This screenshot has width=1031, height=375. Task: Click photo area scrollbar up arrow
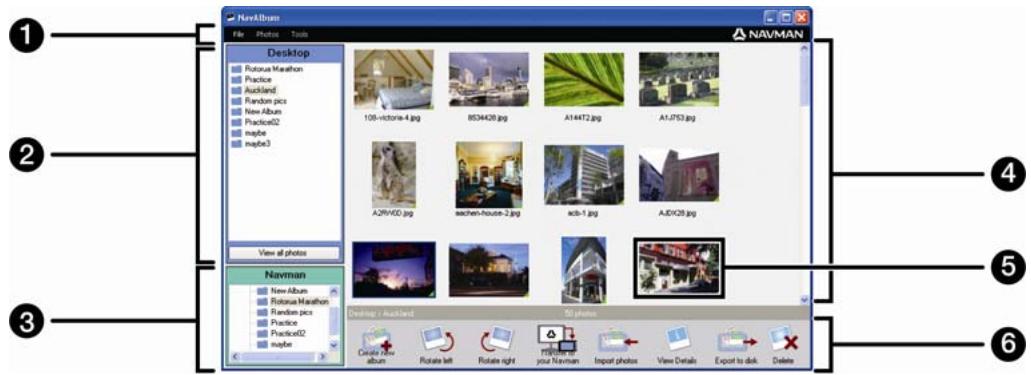804,49
